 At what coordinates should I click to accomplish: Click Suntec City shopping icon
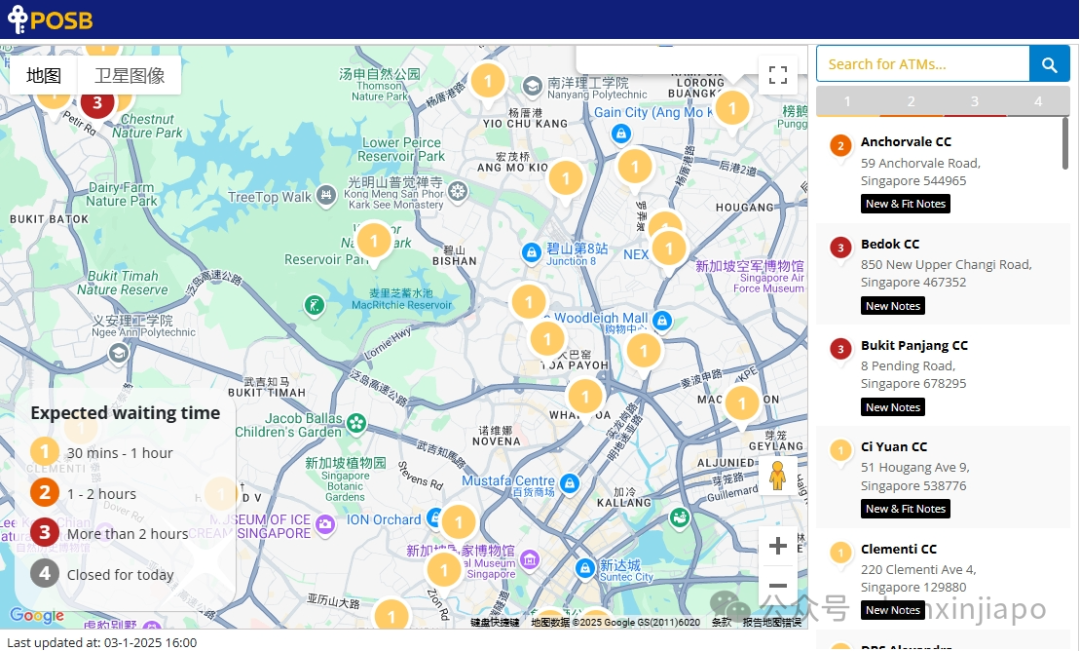585,568
